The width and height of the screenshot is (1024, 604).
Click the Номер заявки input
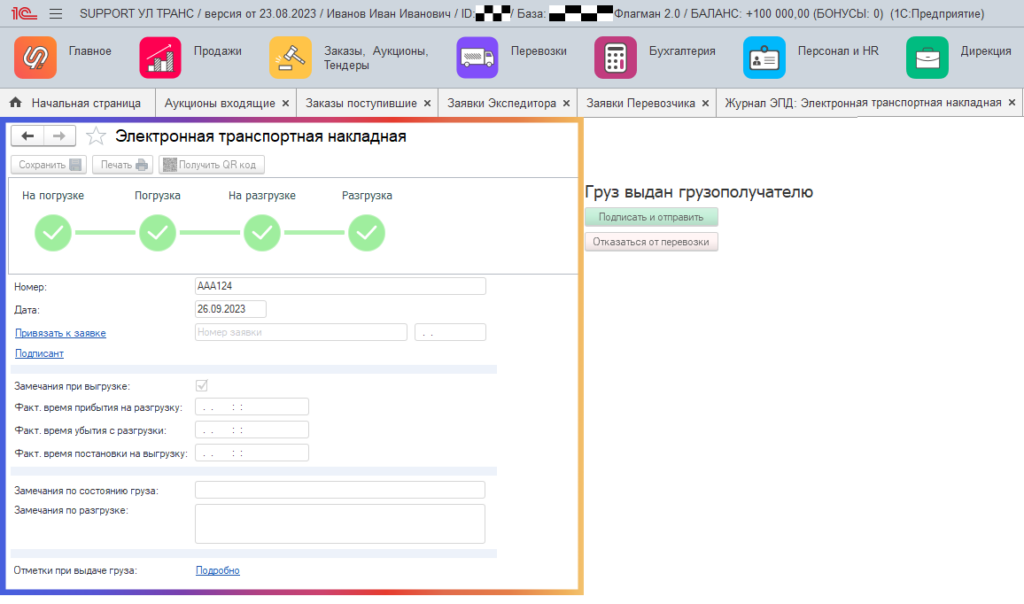(301, 332)
